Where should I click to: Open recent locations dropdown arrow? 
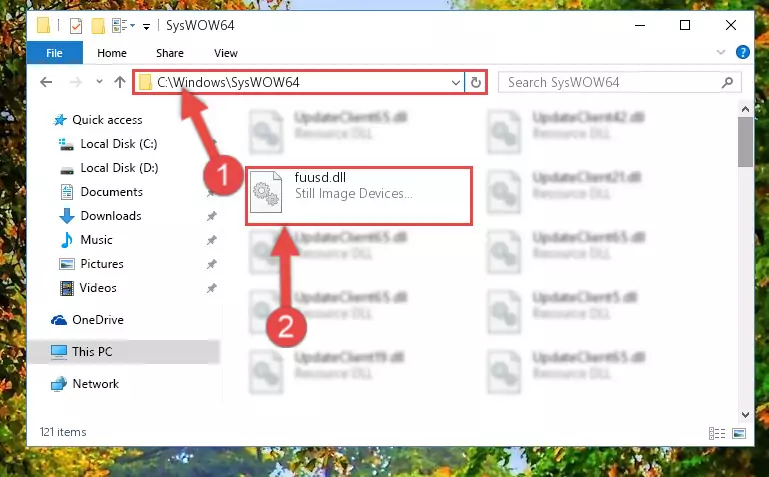99,82
